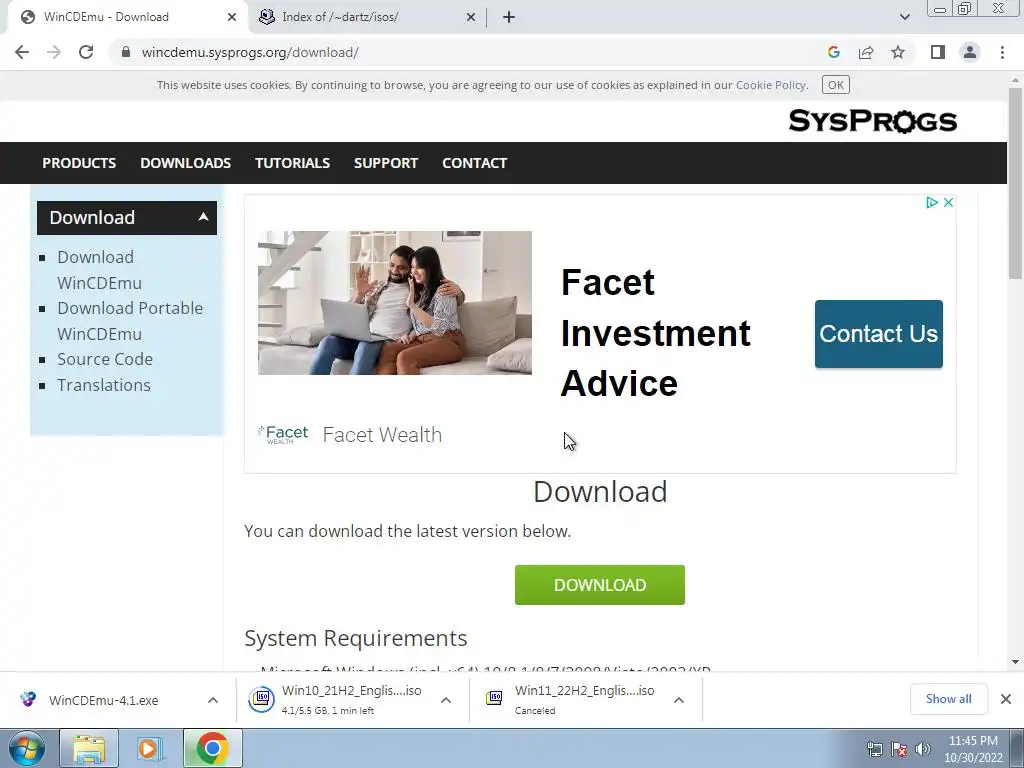Collapse the Download sidebar section
The height and width of the screenshot is (768, 1024).
click(x=127, y=217)
